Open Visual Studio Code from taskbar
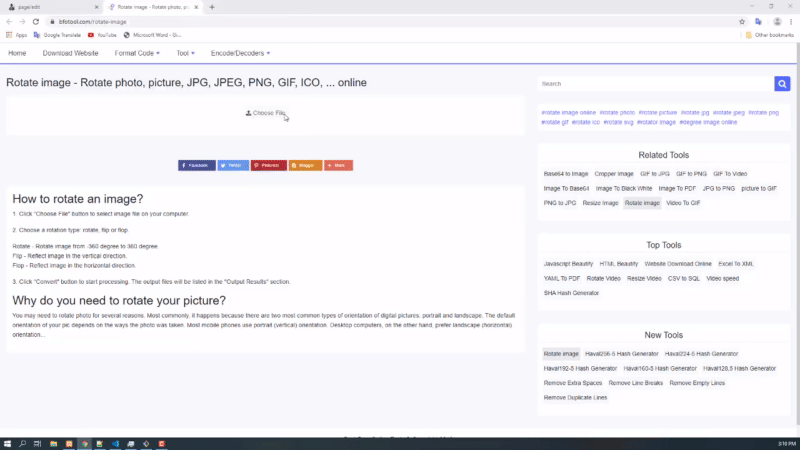 click(x=115, y=444)
